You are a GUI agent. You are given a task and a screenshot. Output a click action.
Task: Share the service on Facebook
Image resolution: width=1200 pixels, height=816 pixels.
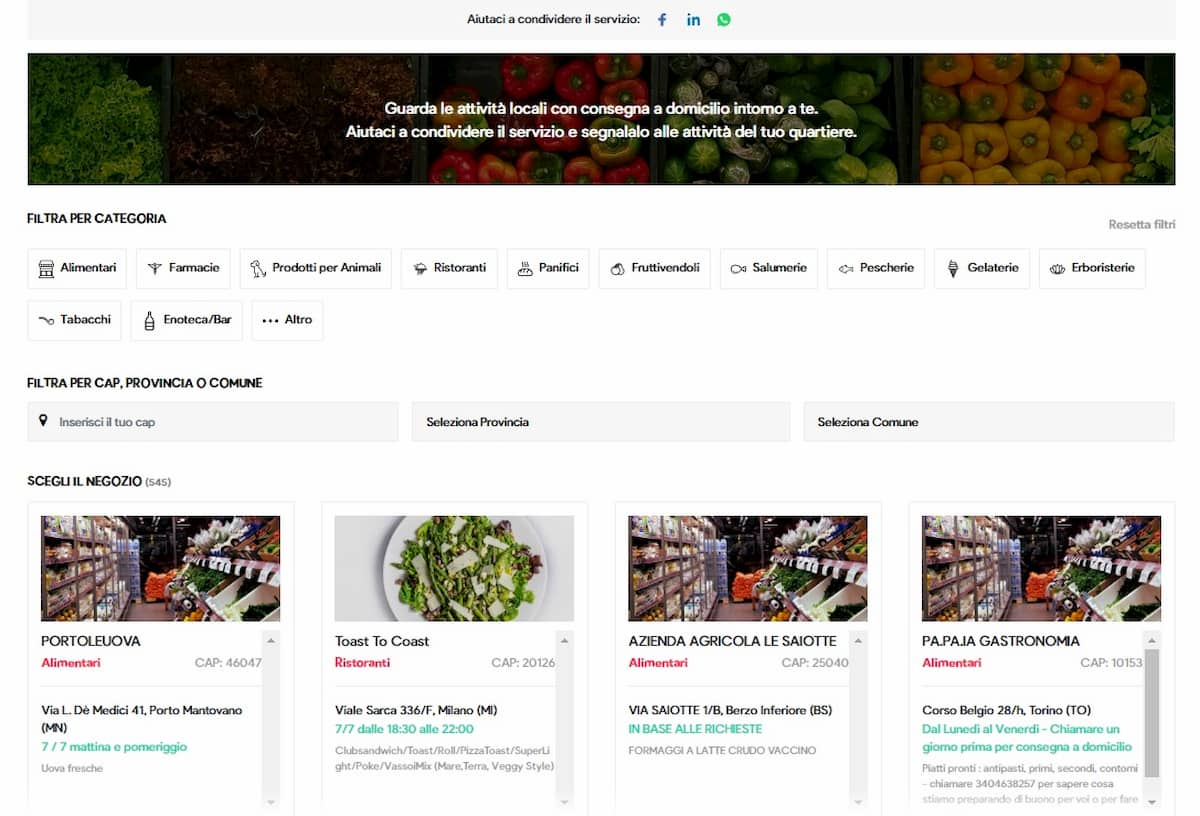662,20
